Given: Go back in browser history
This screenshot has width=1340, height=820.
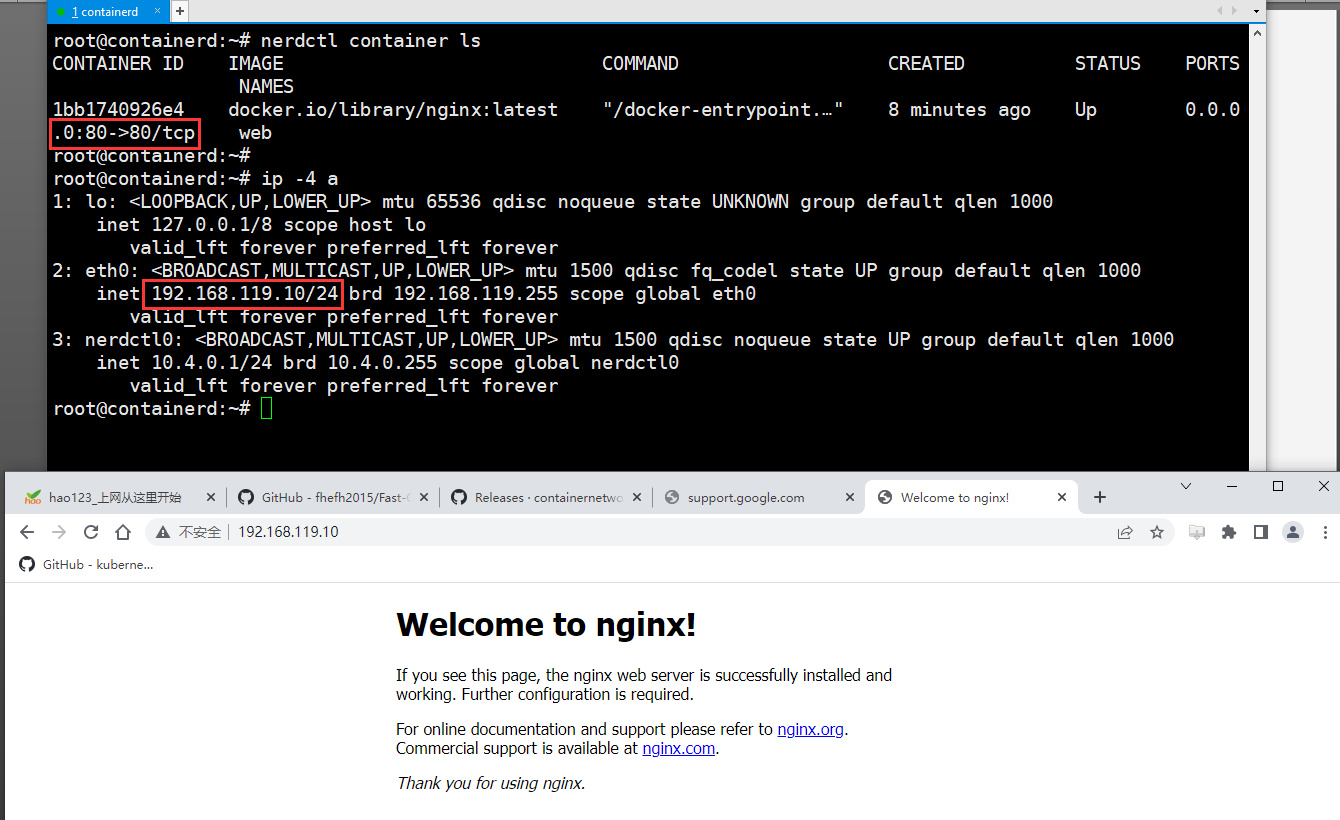Looking at the screenshot, I should (27, 532).
